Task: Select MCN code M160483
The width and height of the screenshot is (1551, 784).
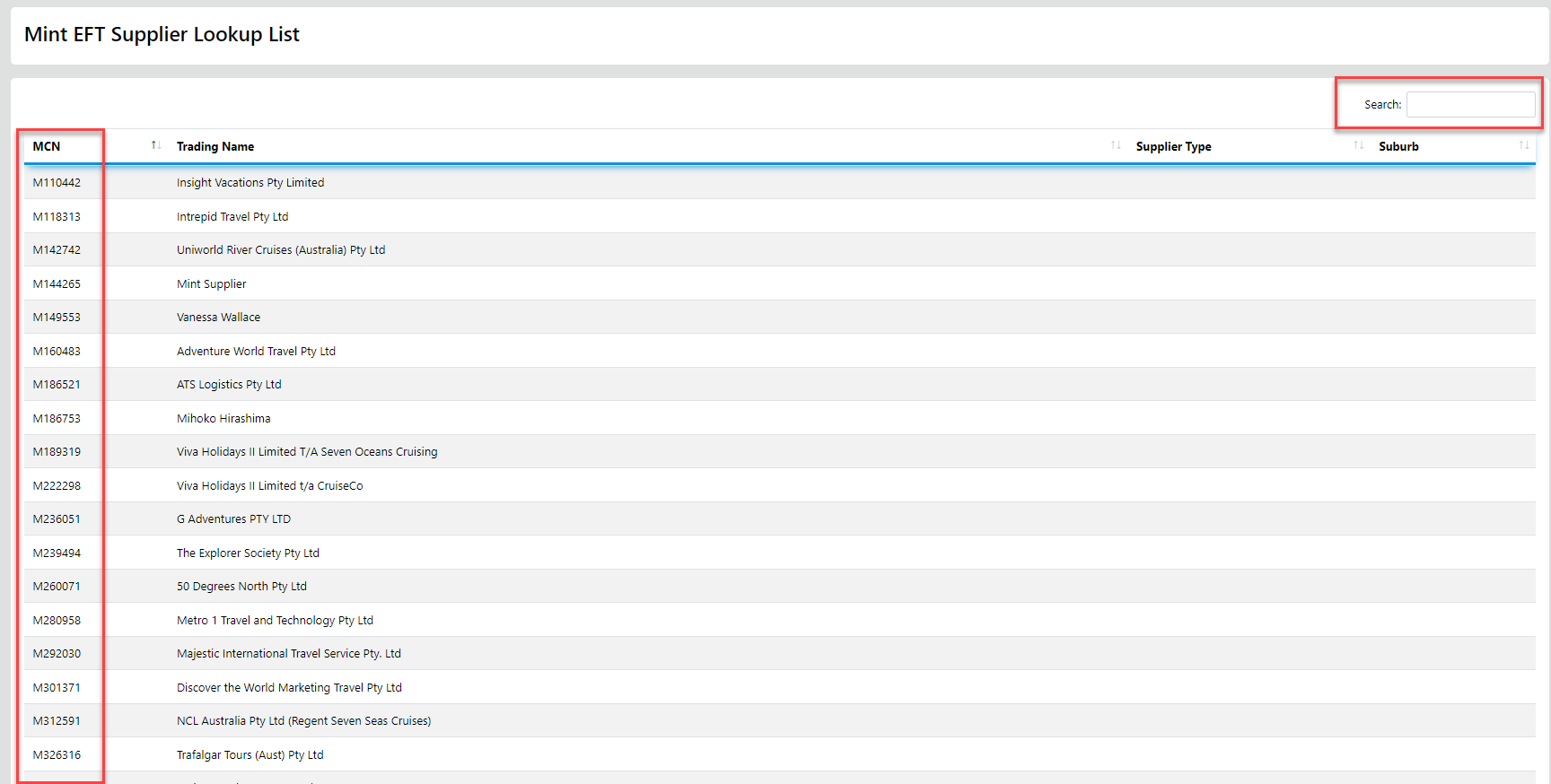Action: 57,352
